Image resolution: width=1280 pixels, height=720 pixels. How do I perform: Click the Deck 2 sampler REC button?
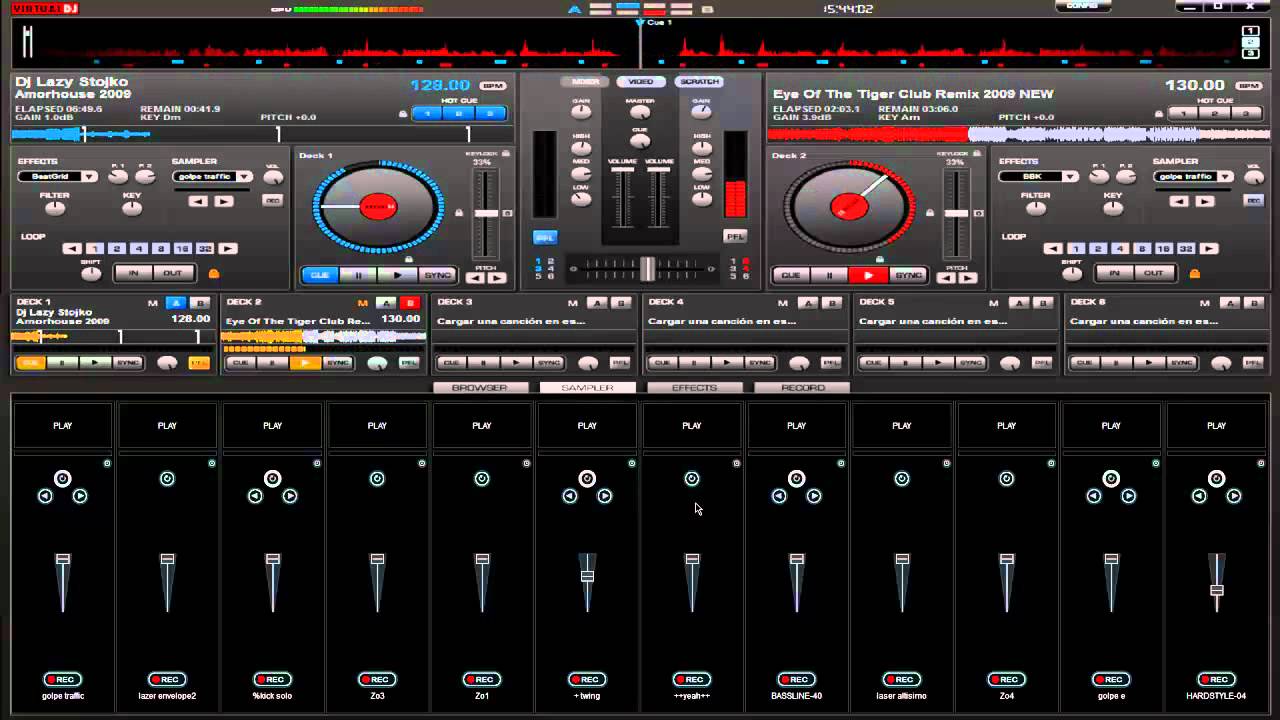1253,200
